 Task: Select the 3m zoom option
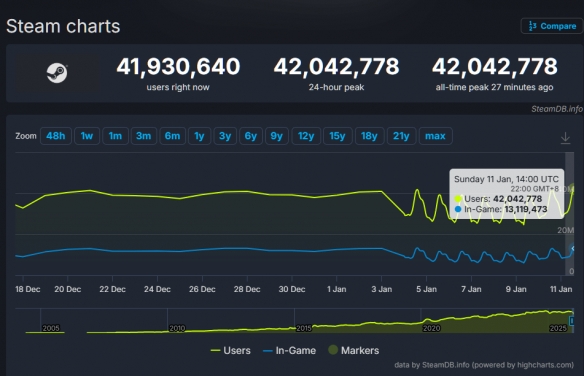(143, 136)
